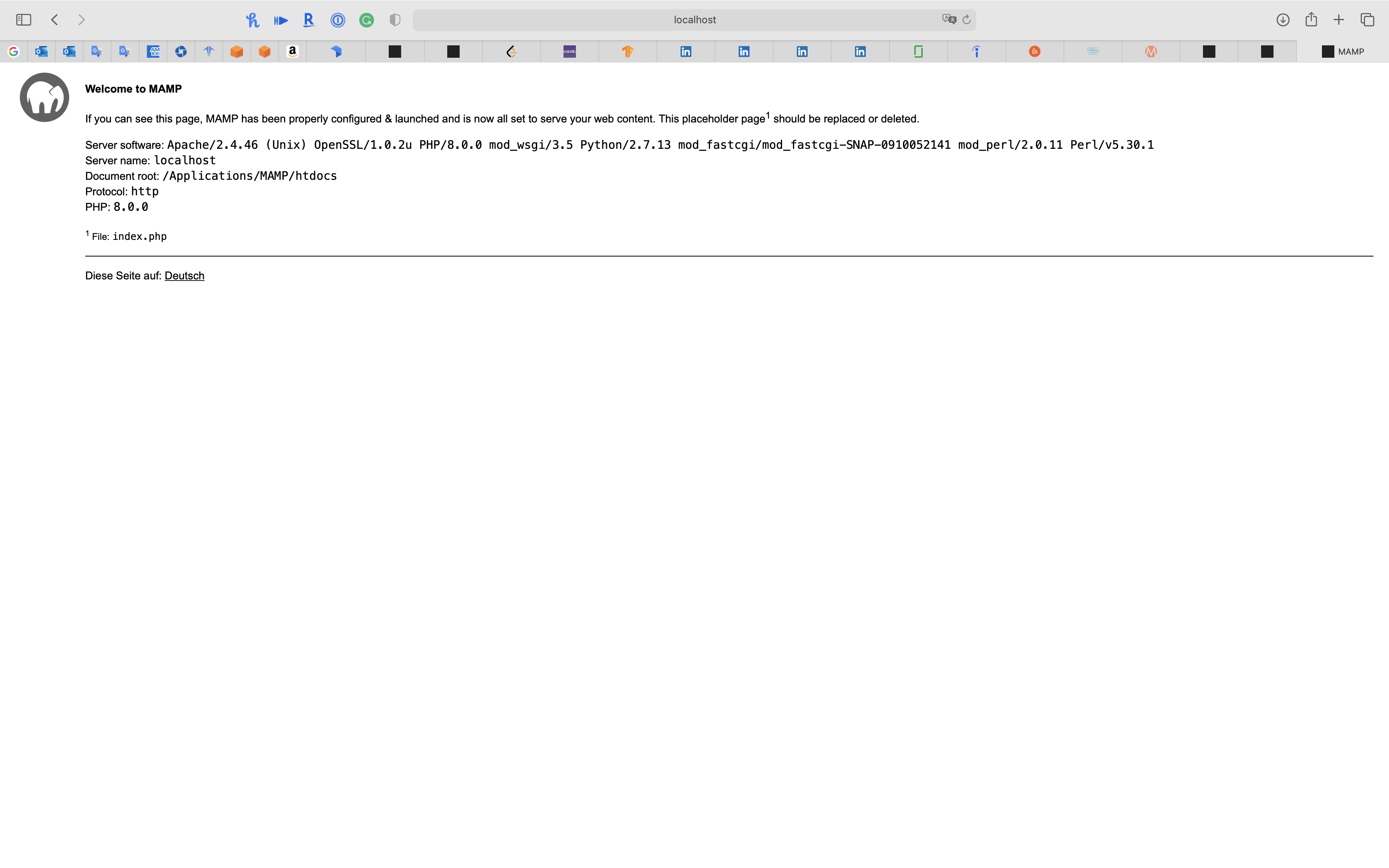Click the Honey extension icon
Viewport: 1389px width, 868px height.
point(253,20)
